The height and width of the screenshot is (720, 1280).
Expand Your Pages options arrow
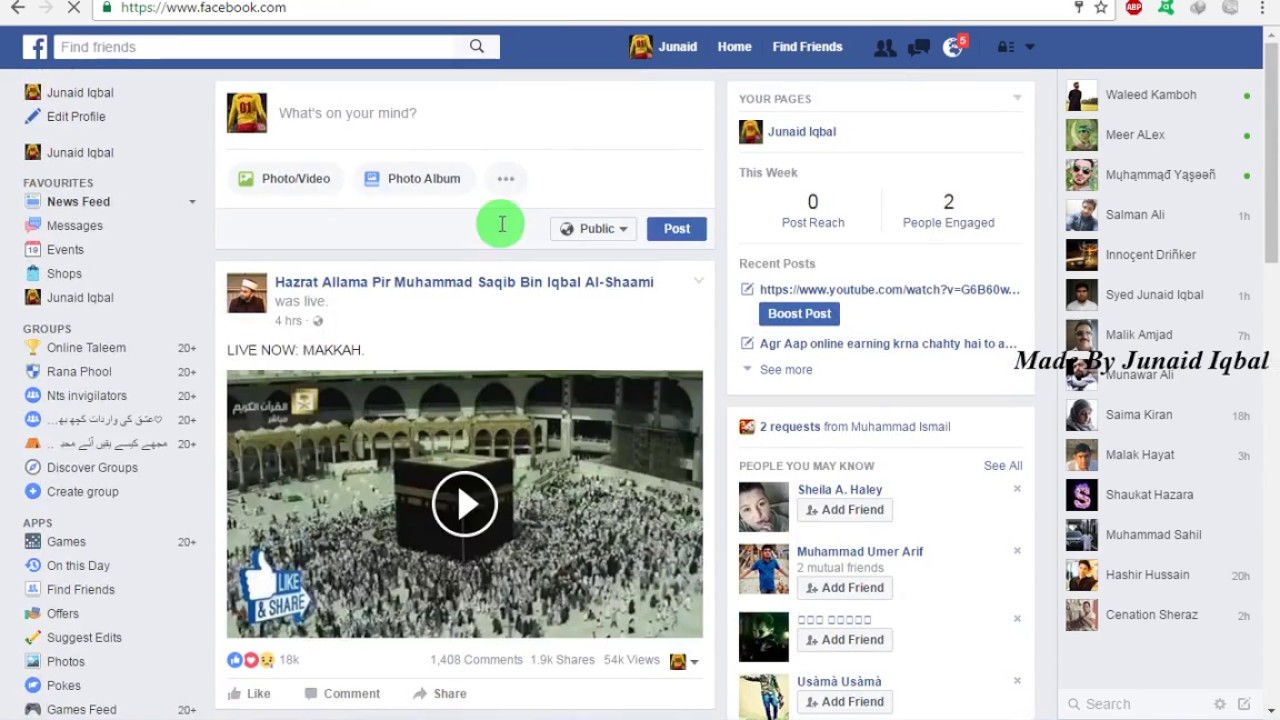[x=1017, y=98]
